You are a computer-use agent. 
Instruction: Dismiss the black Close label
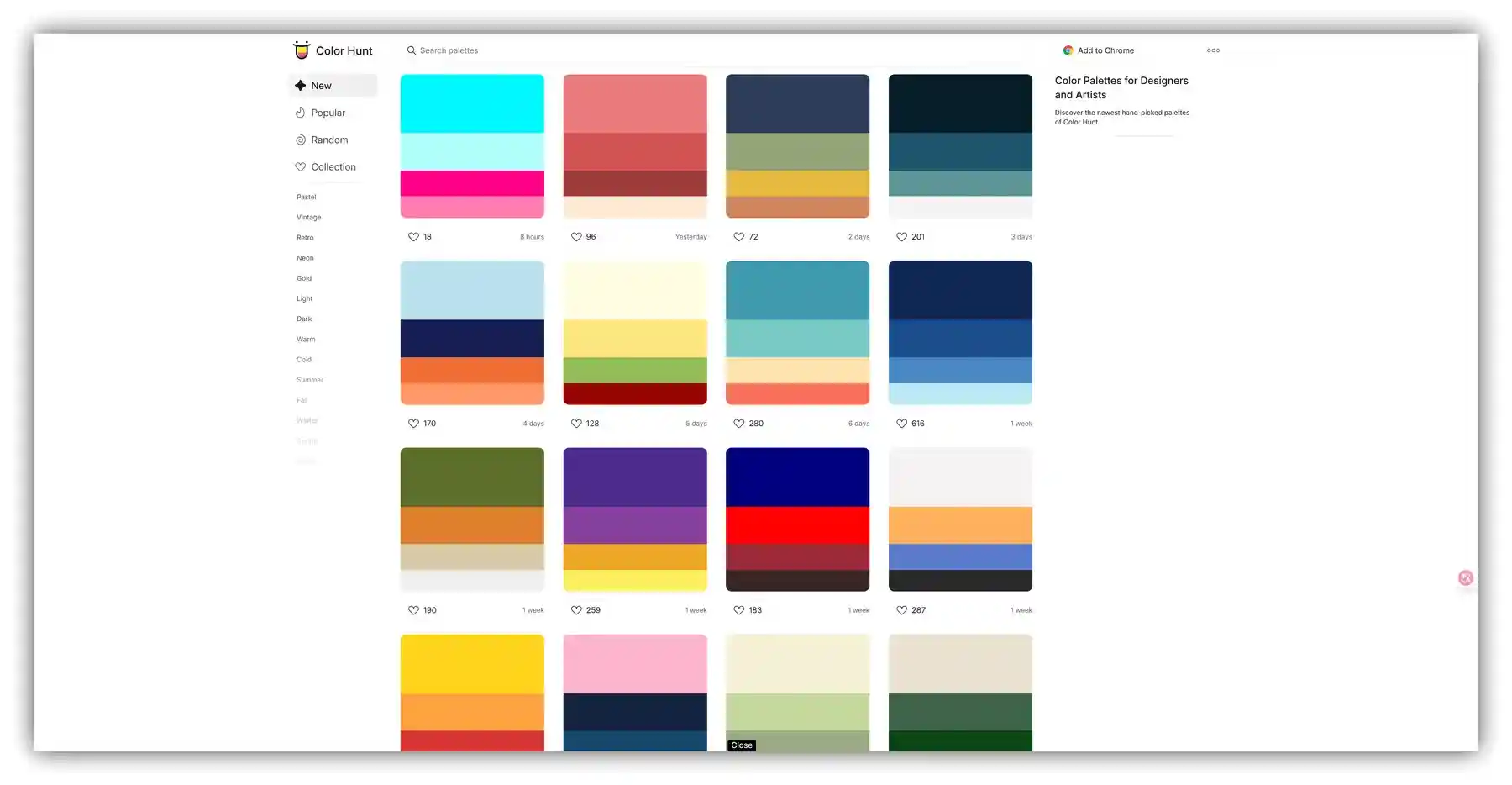click(742, 745)
